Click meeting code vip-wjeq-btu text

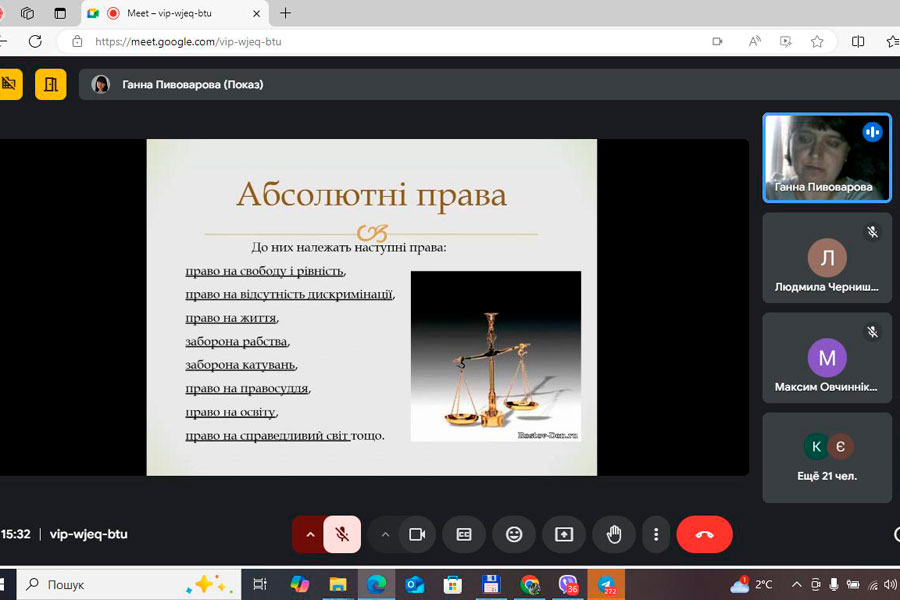pos(88,534)
